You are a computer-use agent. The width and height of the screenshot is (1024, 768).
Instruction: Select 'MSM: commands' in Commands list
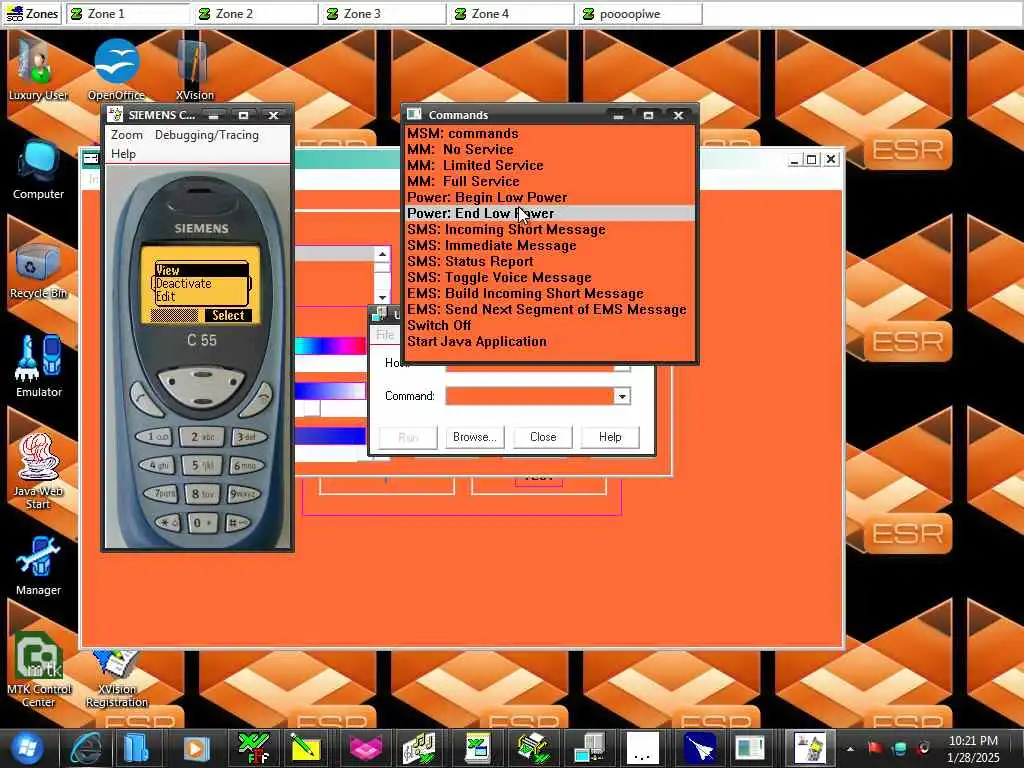[550, 133]
